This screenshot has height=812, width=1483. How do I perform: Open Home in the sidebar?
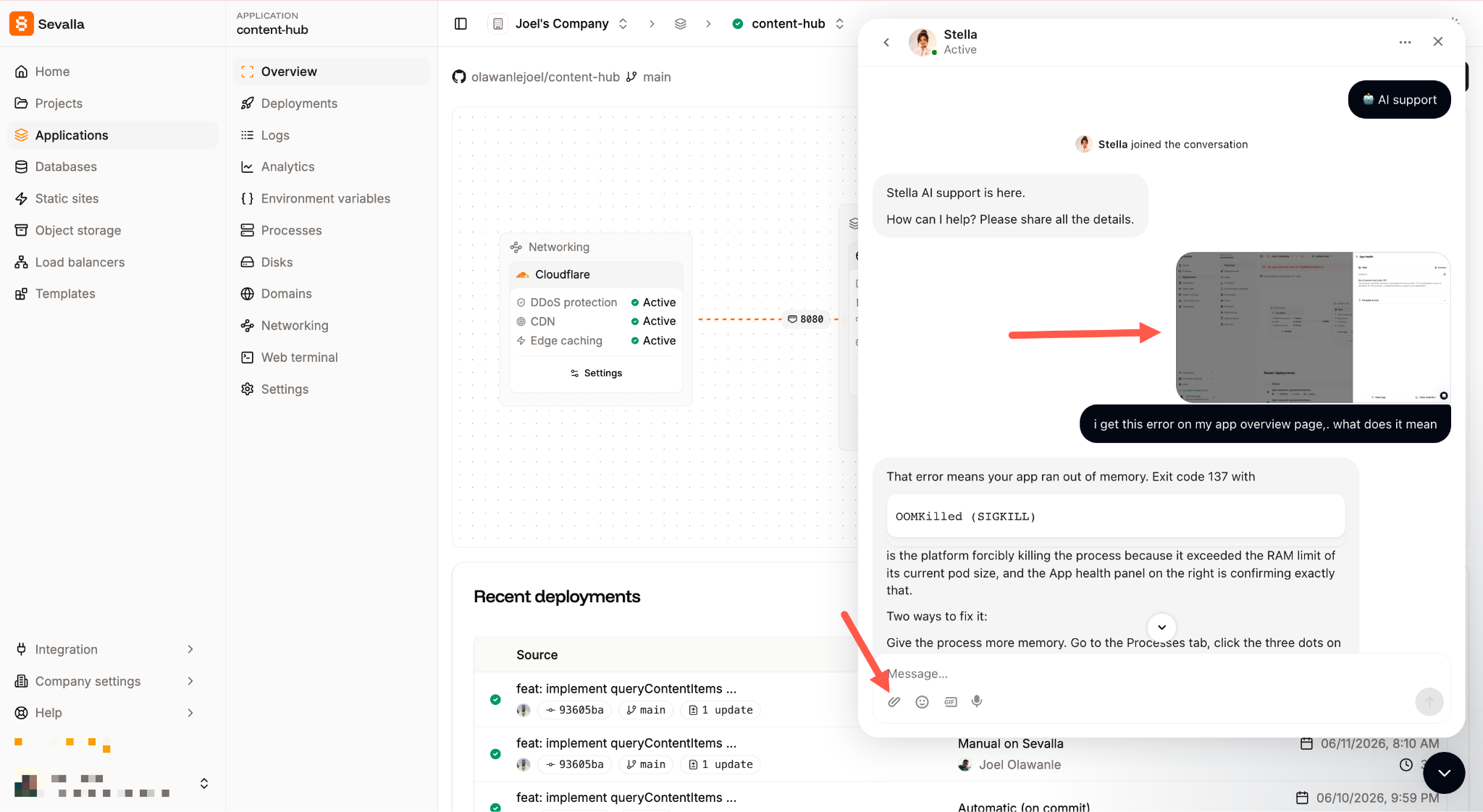tap(112, 72)
